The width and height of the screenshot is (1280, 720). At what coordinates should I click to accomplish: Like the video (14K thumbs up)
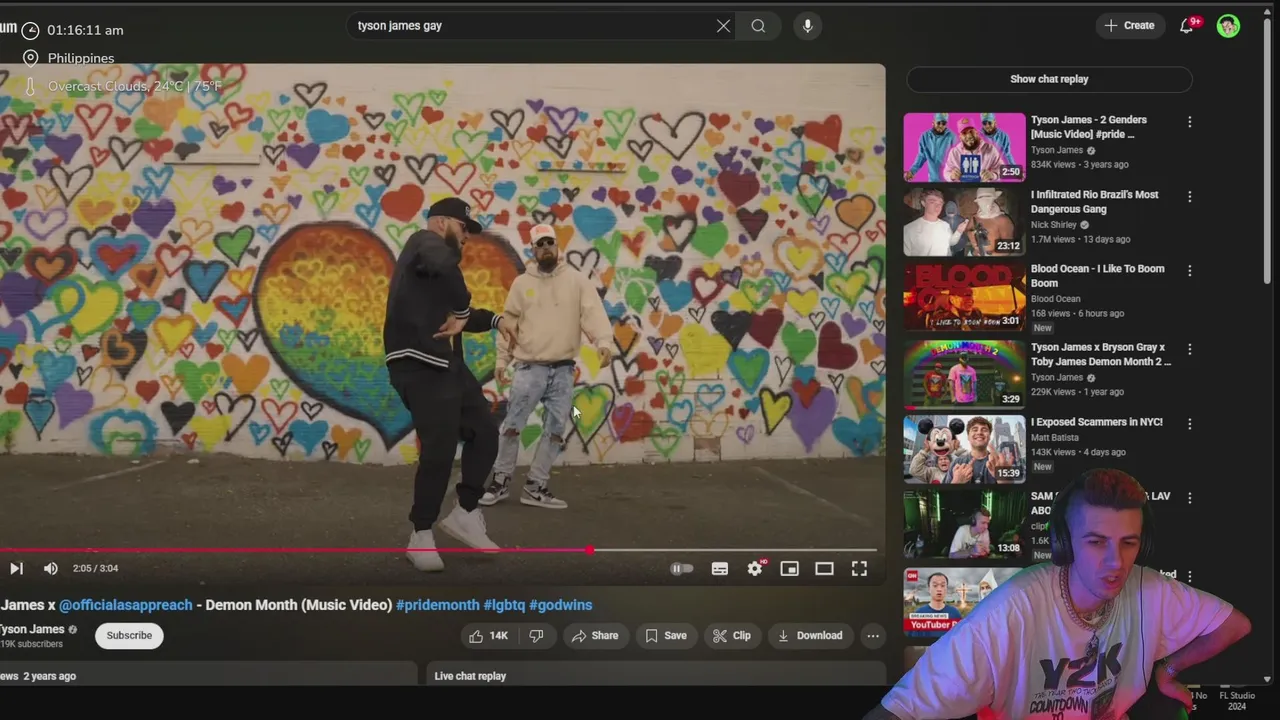tap(489, 636)
